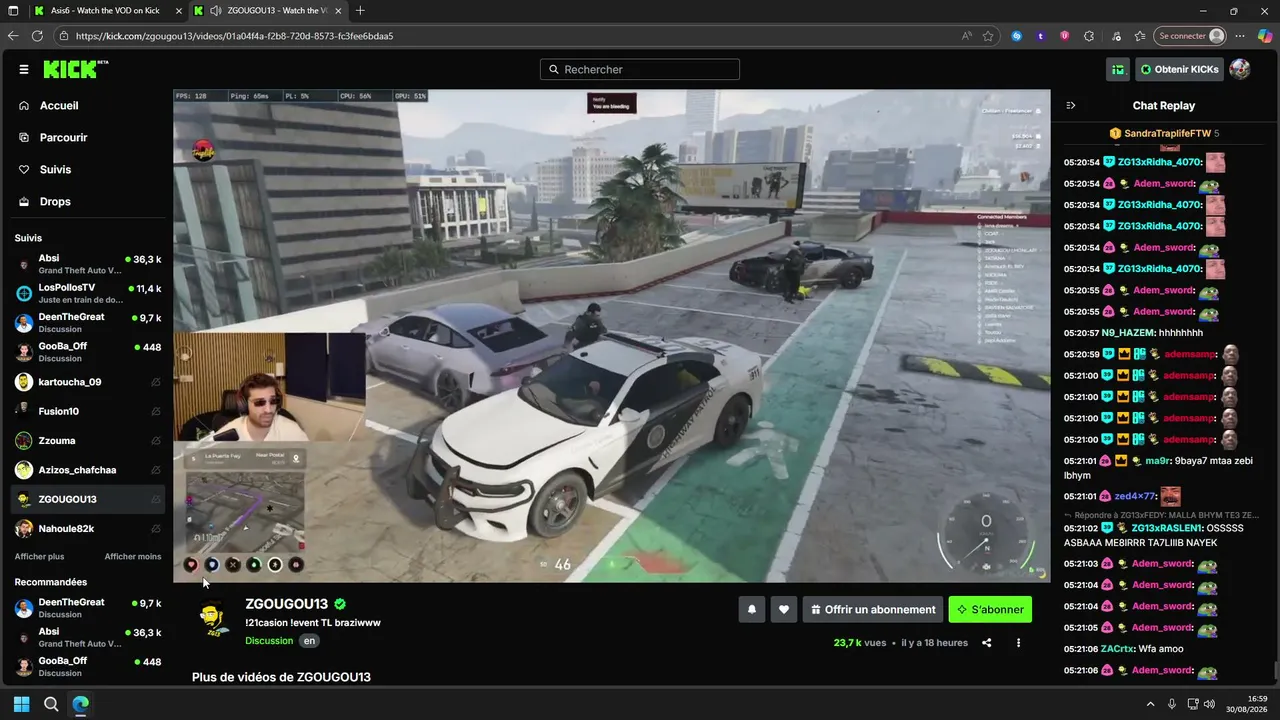Enable notifications with the bell icon
1280x720 pixels.
752,609
